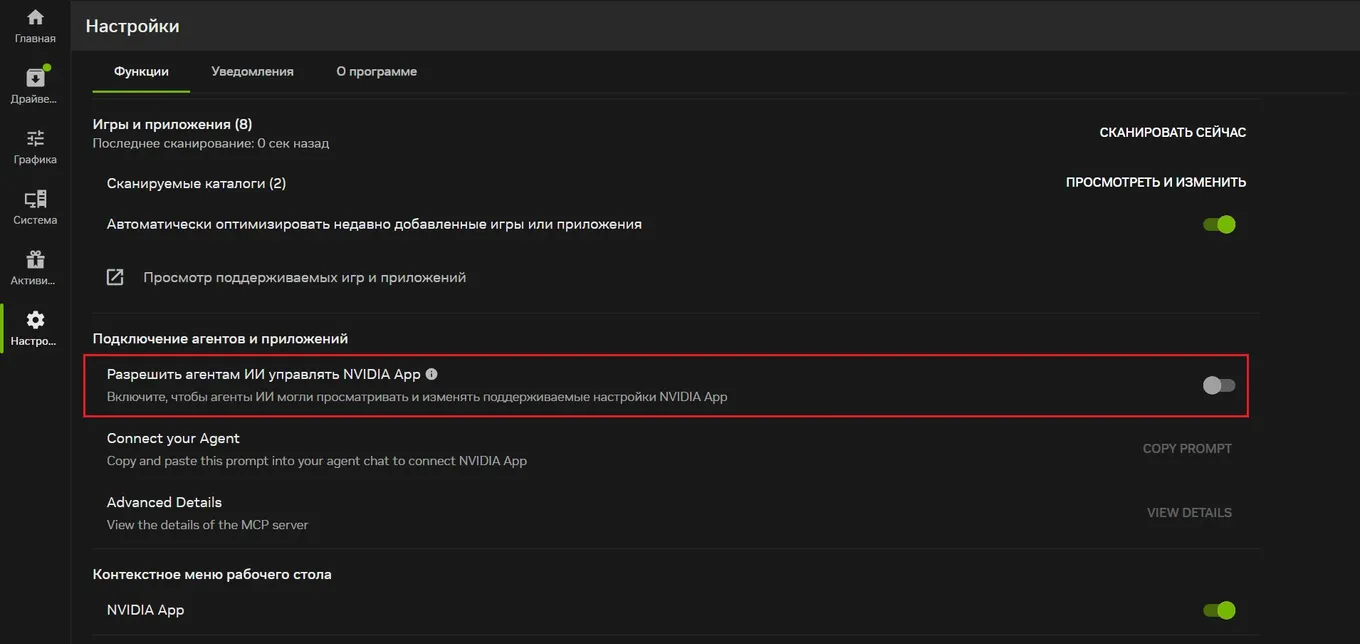The image size is (1360, 644).
Task: Open the Драйверы download icon in sidebar
Action: point(35,78)
